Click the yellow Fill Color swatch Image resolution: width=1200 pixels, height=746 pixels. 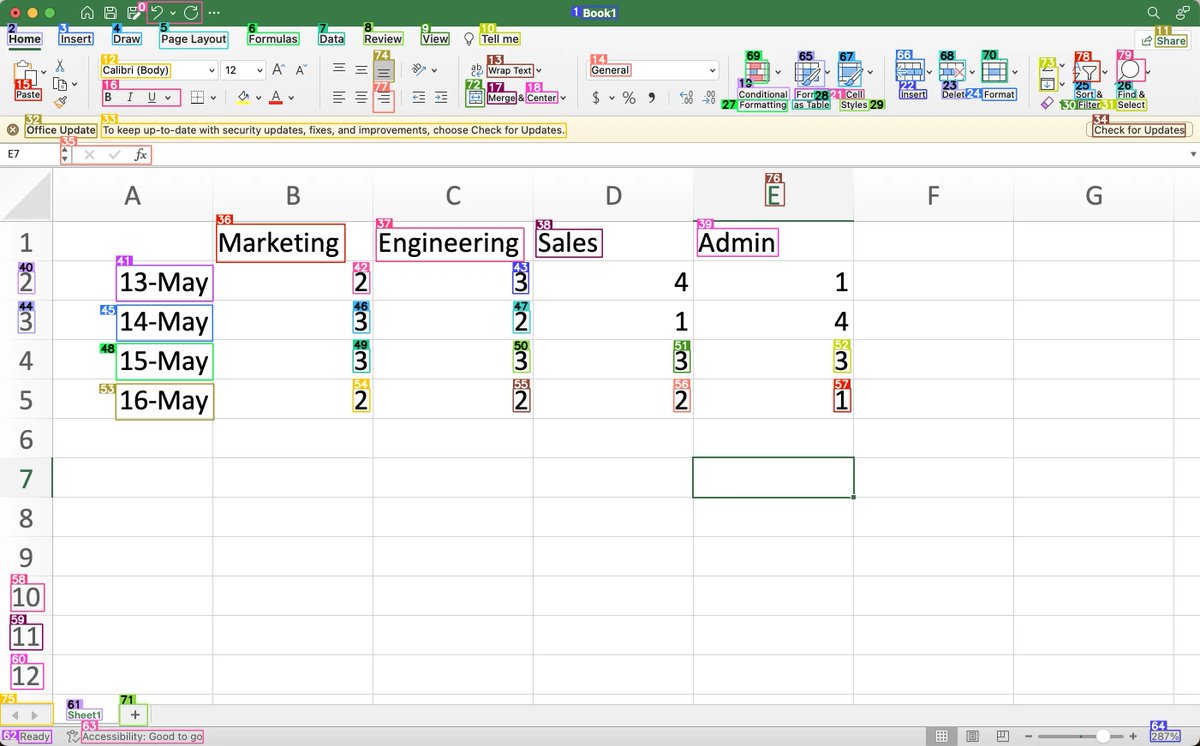(x=243, y=97)
